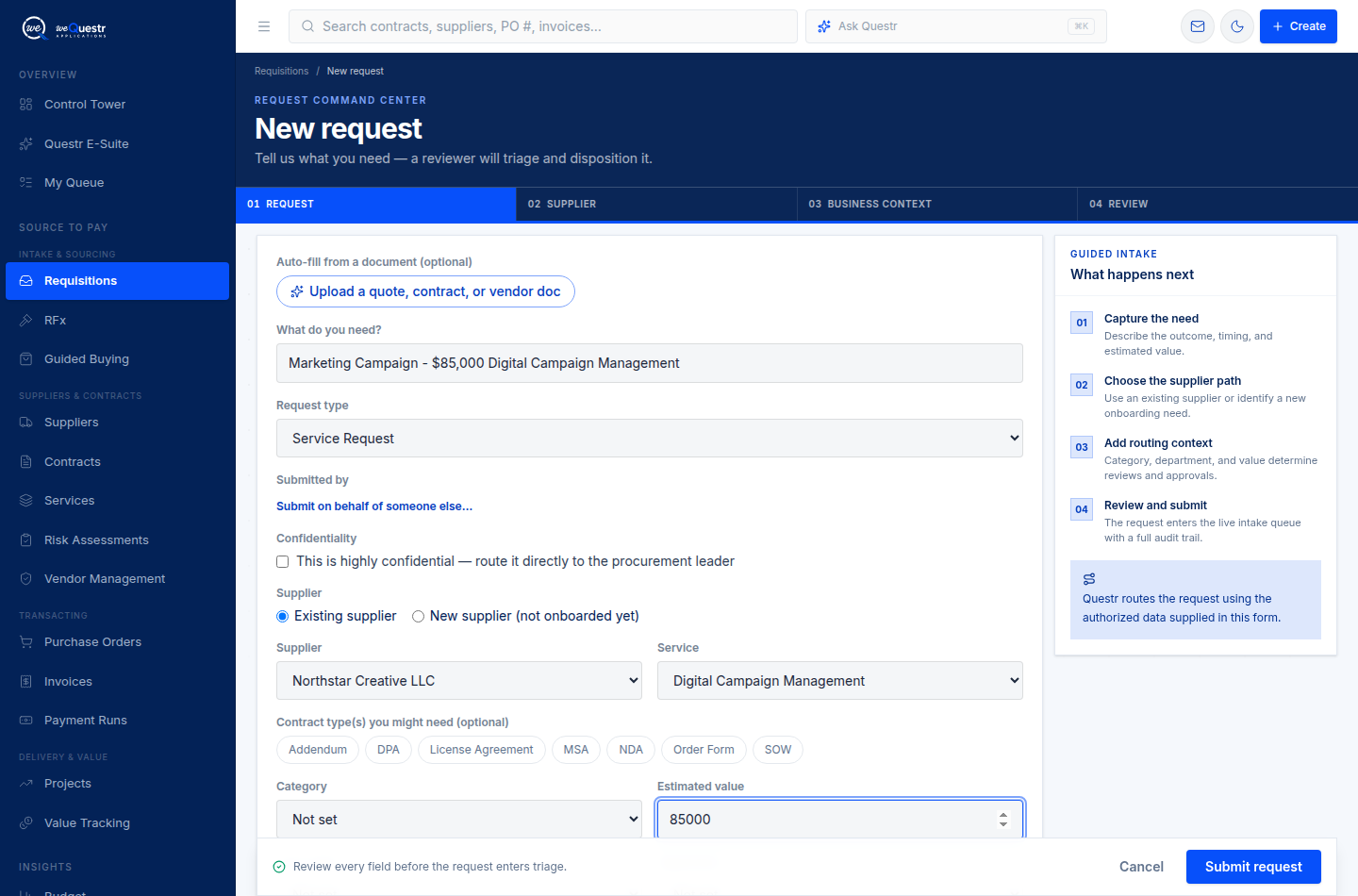Select Existing supplier radio option
The width and height of the screenshot is (1358, 896).
pyautogui.click(x=282, y=617)
